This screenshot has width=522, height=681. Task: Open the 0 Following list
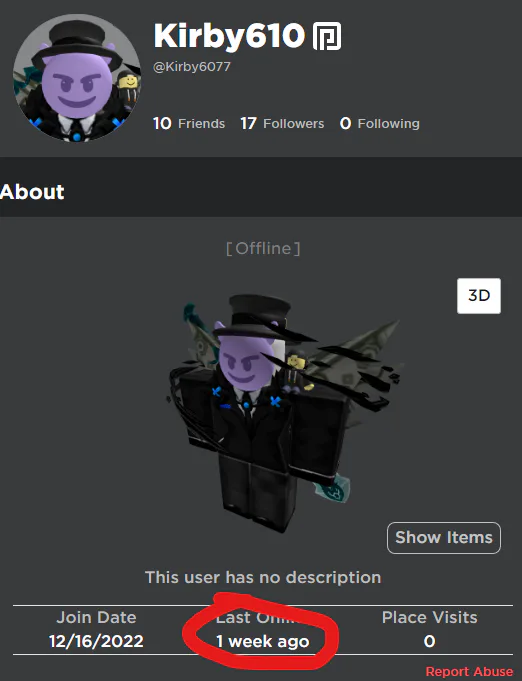point(380,123)
